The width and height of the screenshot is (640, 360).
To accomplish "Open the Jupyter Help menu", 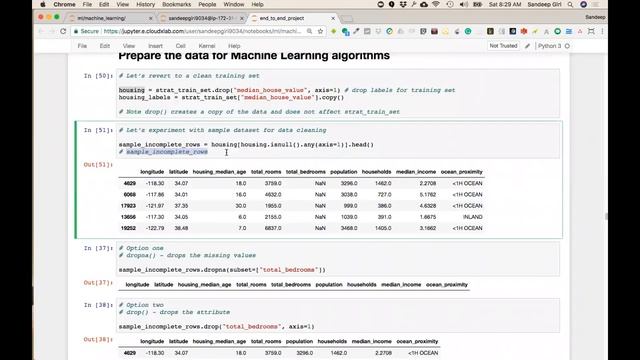I will [x=234, y=46].
